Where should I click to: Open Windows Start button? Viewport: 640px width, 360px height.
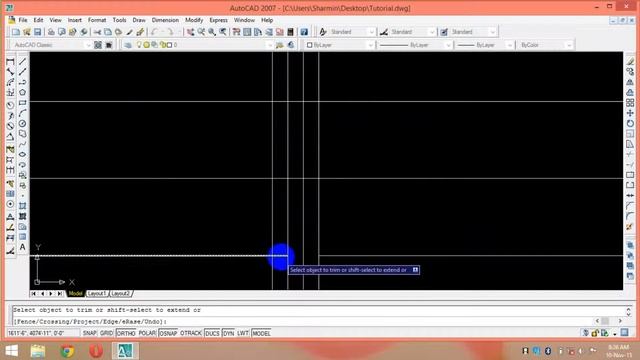point(11,351)
